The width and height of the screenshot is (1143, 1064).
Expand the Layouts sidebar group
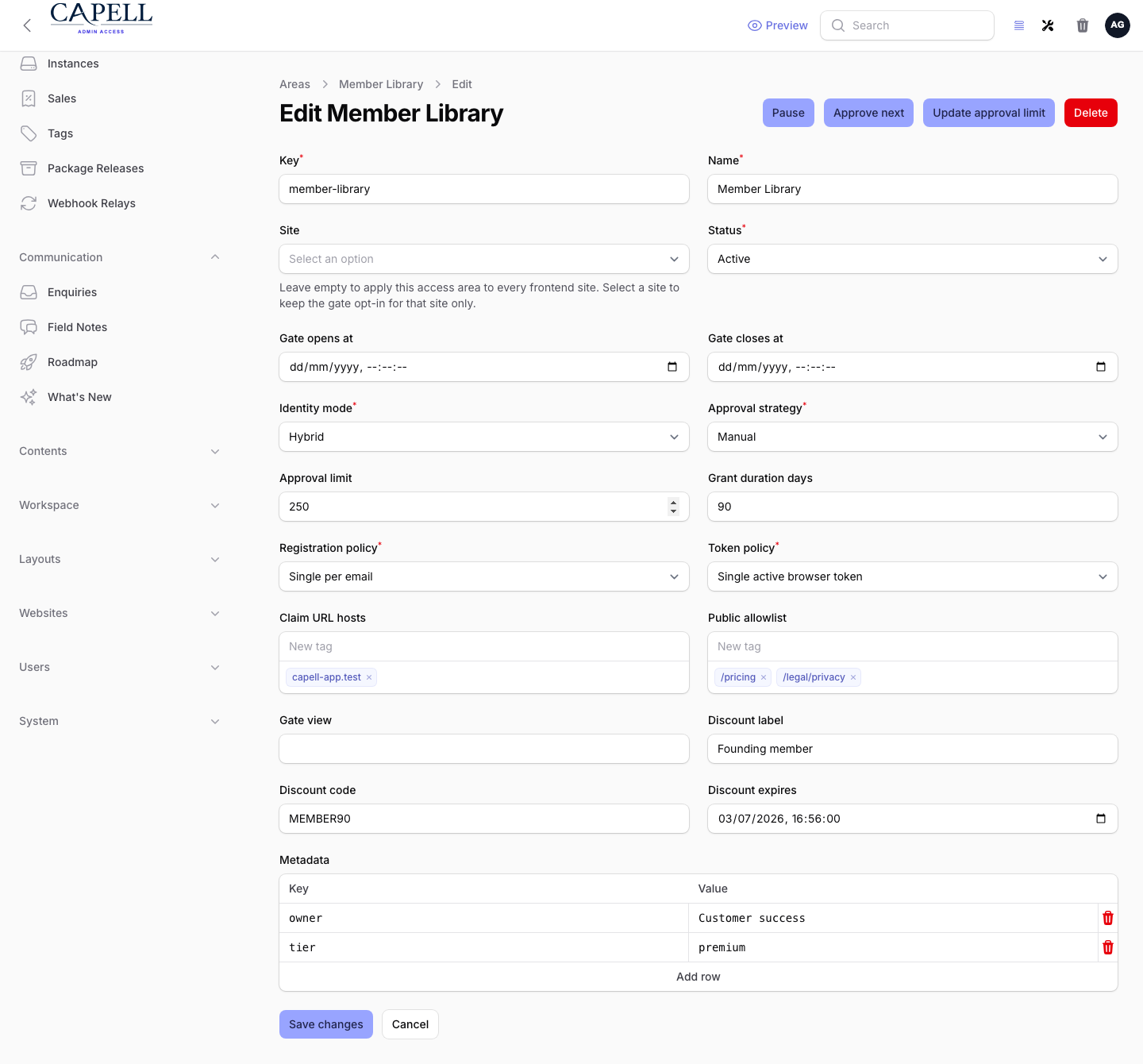pos(215,559)
